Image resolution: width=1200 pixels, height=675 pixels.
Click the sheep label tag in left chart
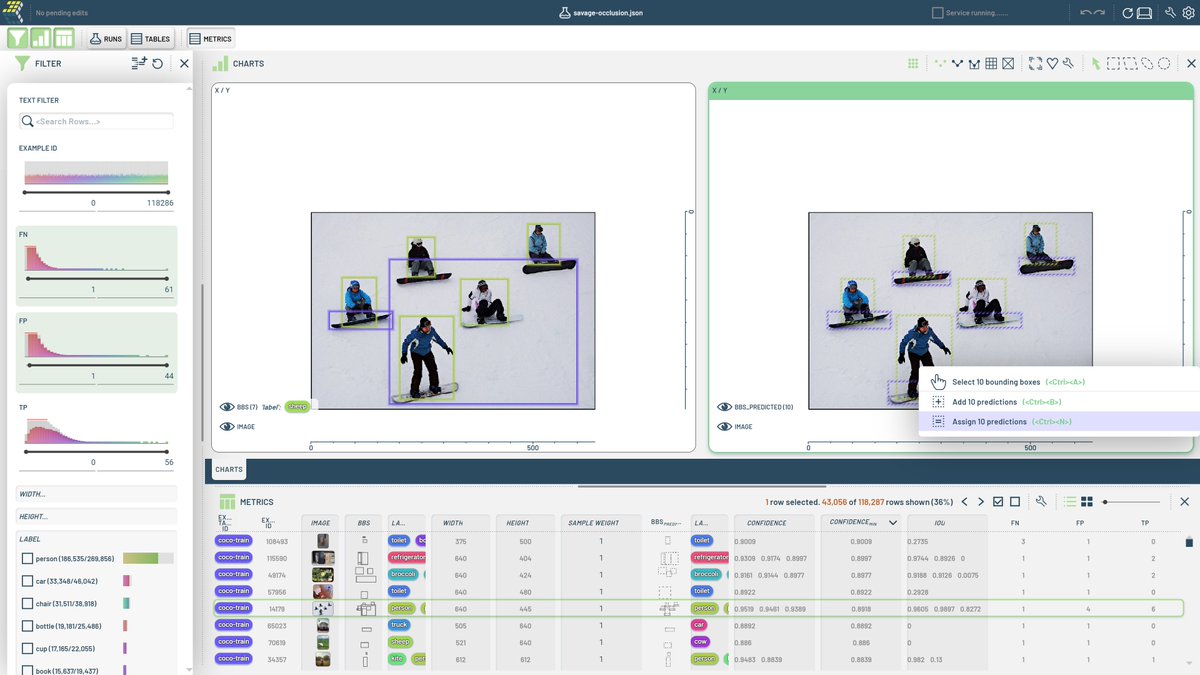coord(298,406)
